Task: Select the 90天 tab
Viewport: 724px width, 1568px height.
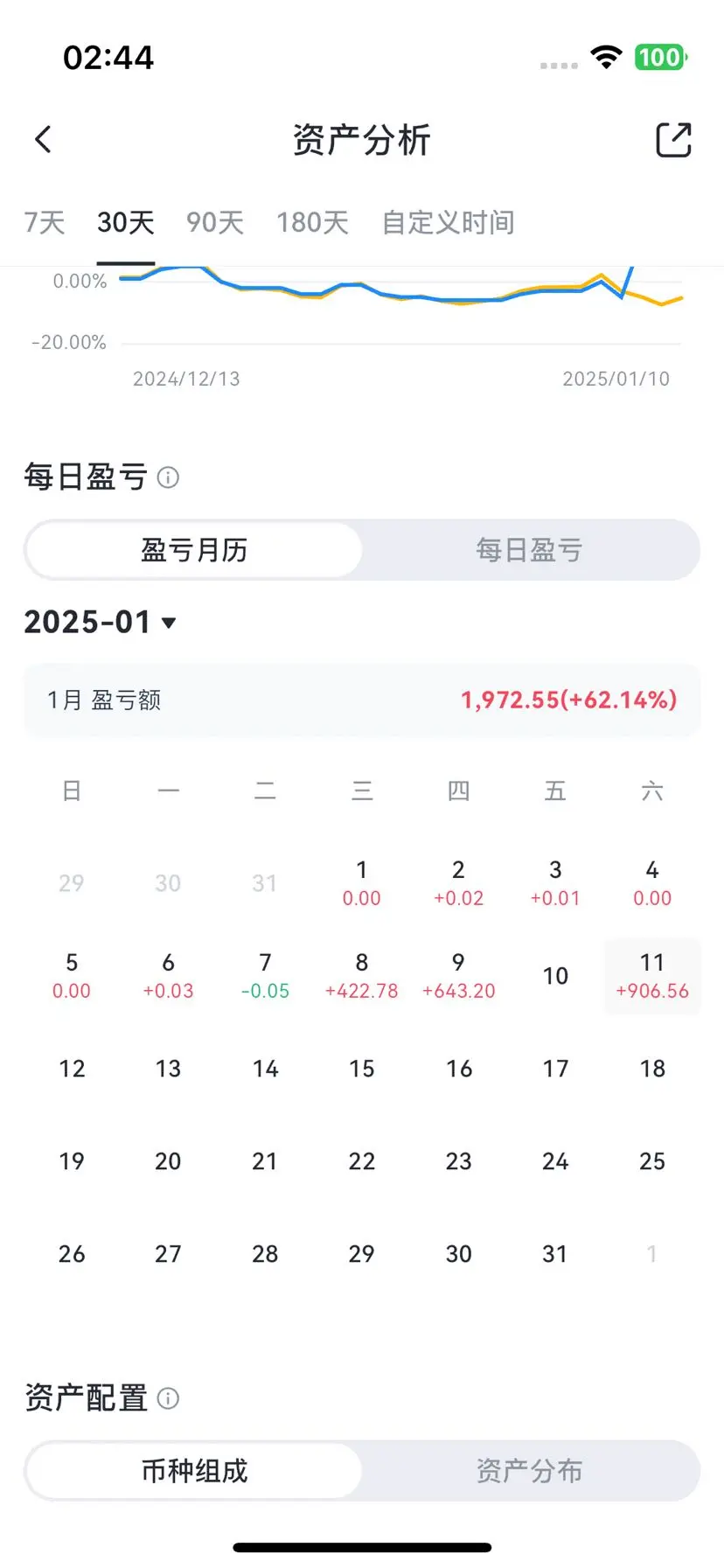Action: pyautogui.click(x=215, y=222)
